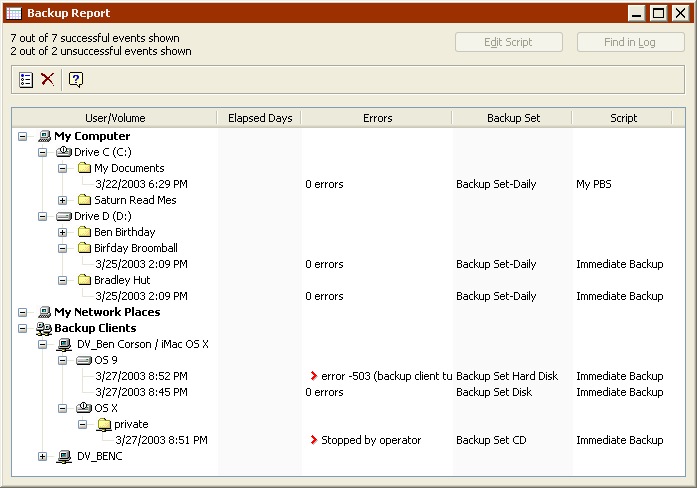Expand the Ben Birthday folder

[62, 232]
